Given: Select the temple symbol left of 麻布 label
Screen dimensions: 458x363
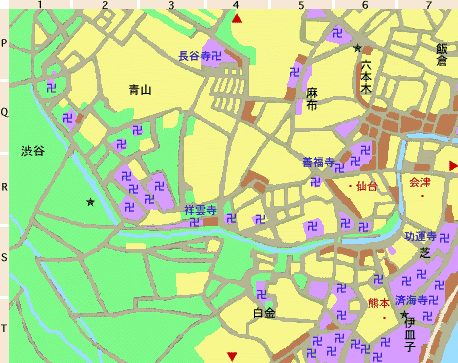Looking at the screenshot, I should (295, 72).
